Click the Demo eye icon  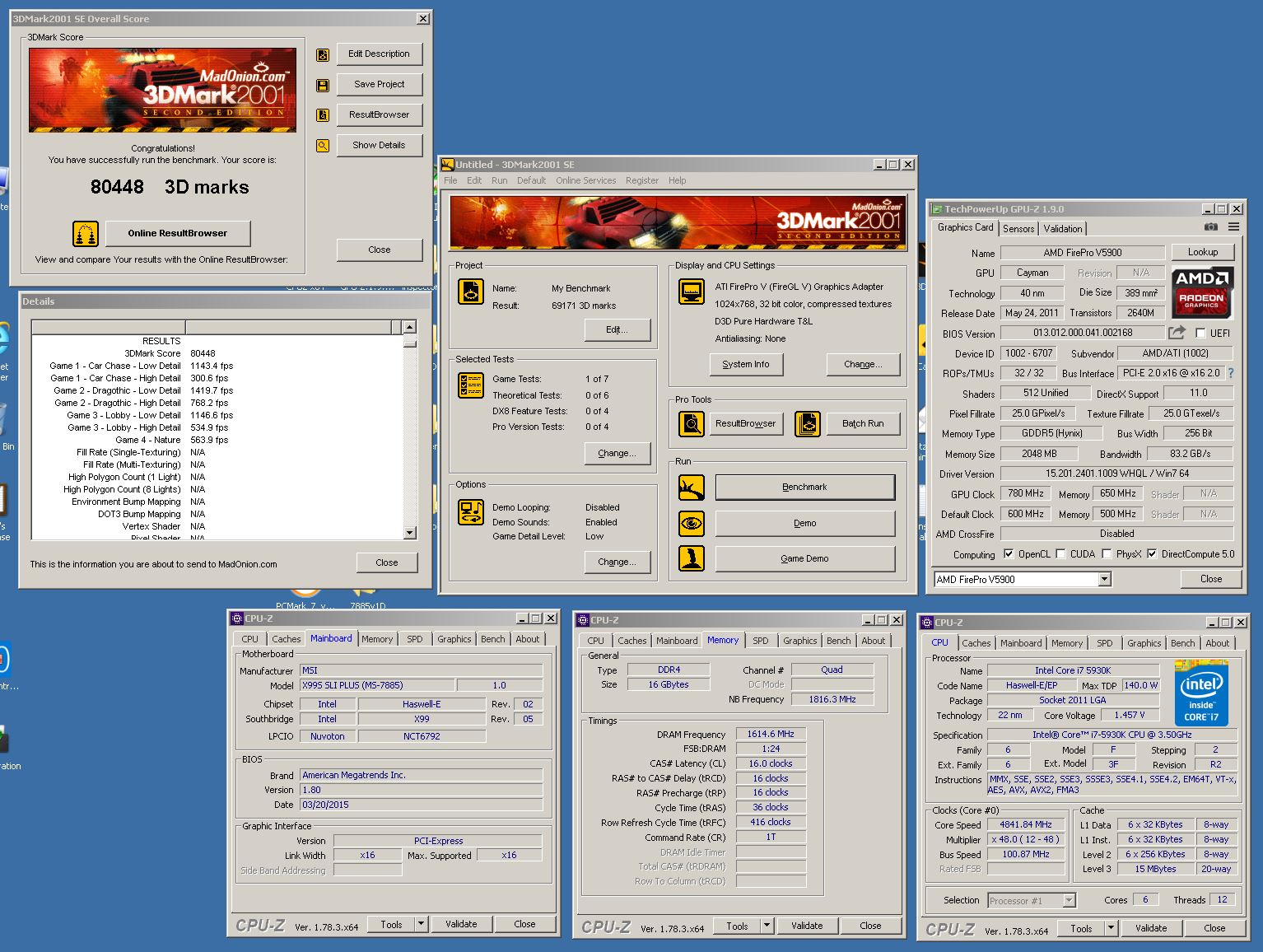tap(691, 523)
